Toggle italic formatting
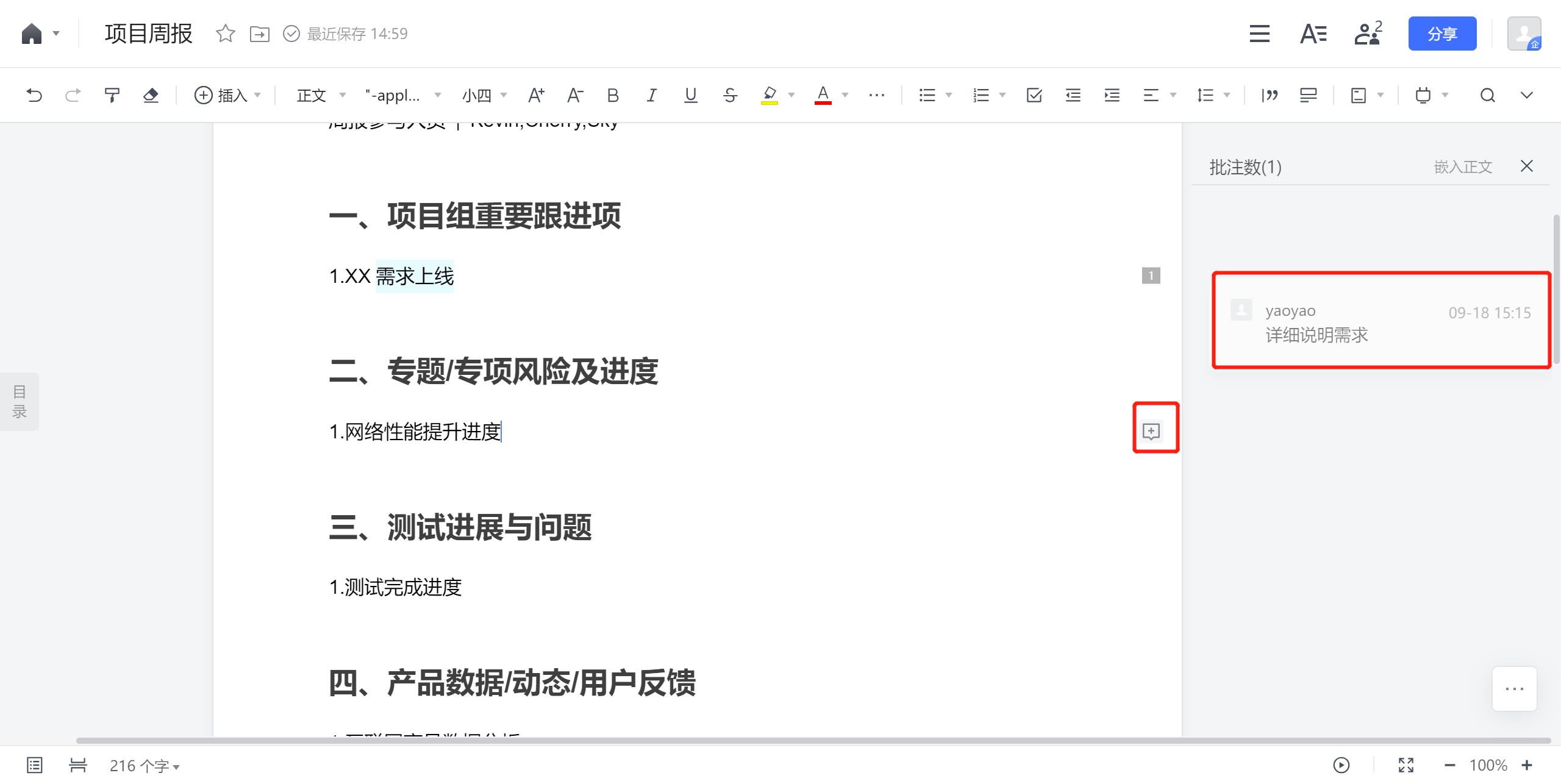1561x784 pixels. click(x=651, y=95)
